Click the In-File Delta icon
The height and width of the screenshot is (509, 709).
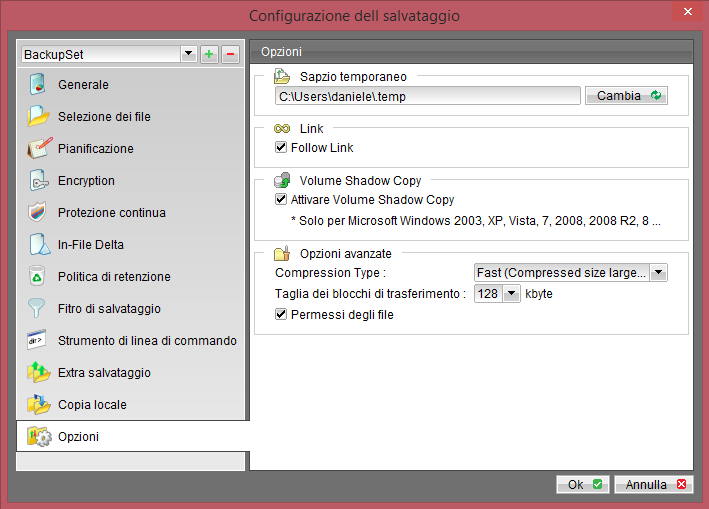39,245
